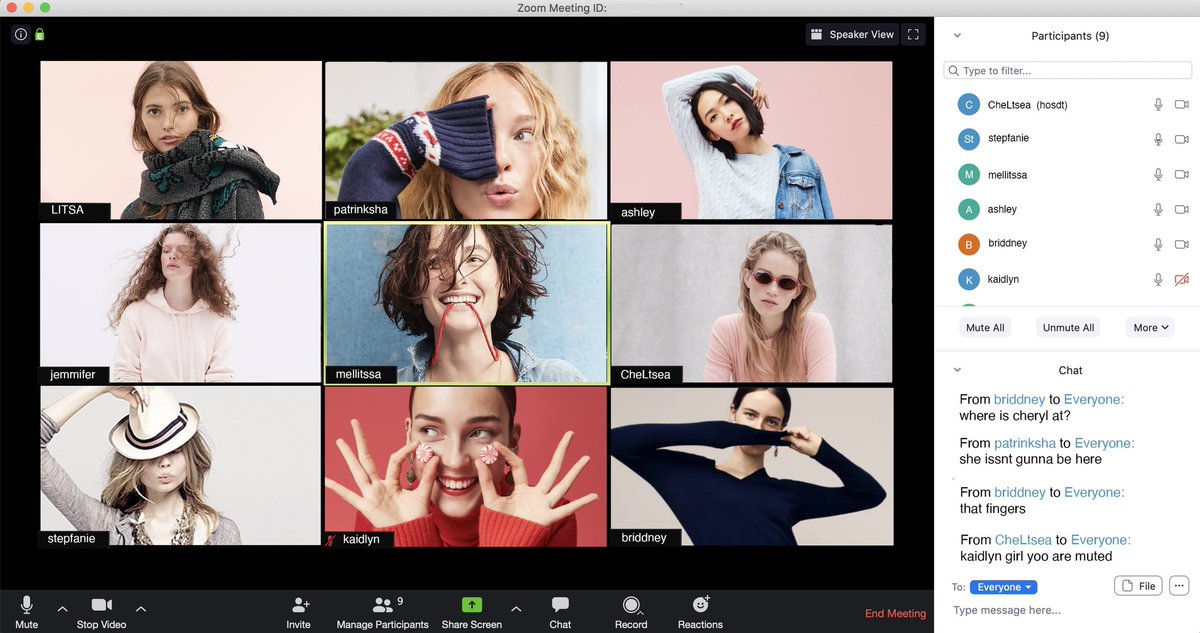
Task: Open share options arrow beside Share Screen
Action: pos(516,608)
